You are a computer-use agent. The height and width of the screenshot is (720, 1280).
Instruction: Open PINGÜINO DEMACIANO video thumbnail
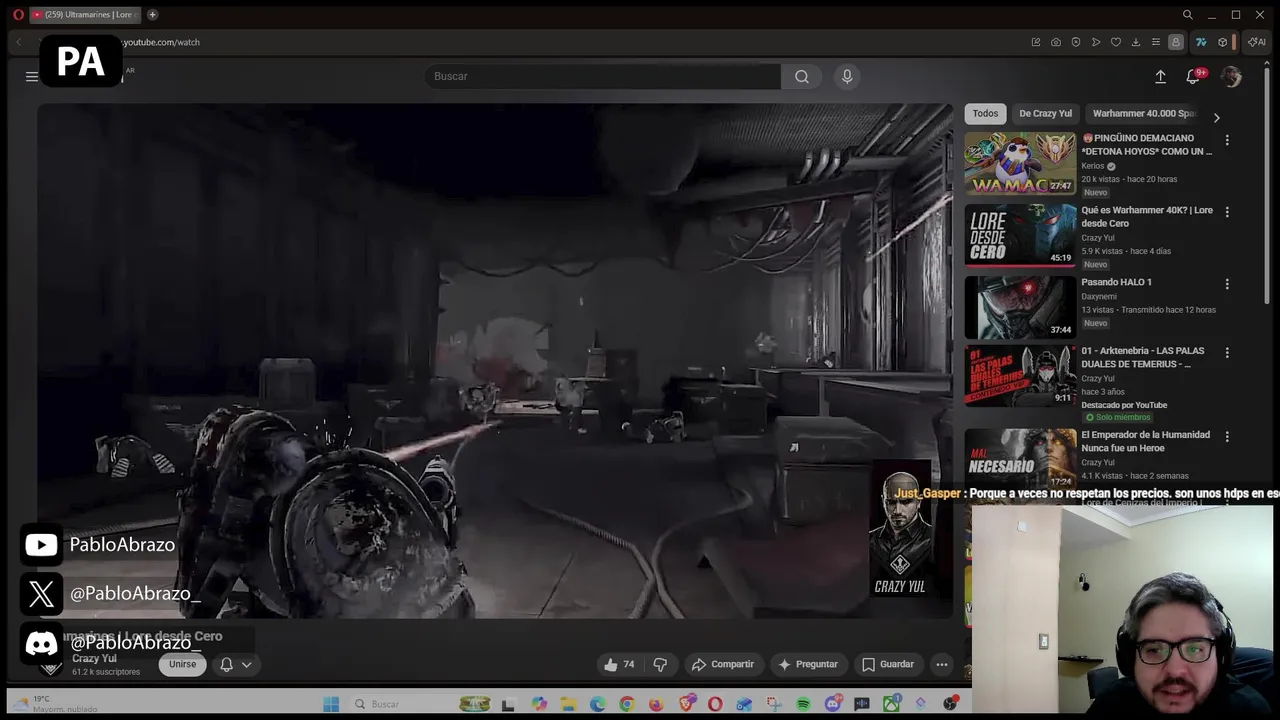pyautogui.click(x=1020, y=163)
